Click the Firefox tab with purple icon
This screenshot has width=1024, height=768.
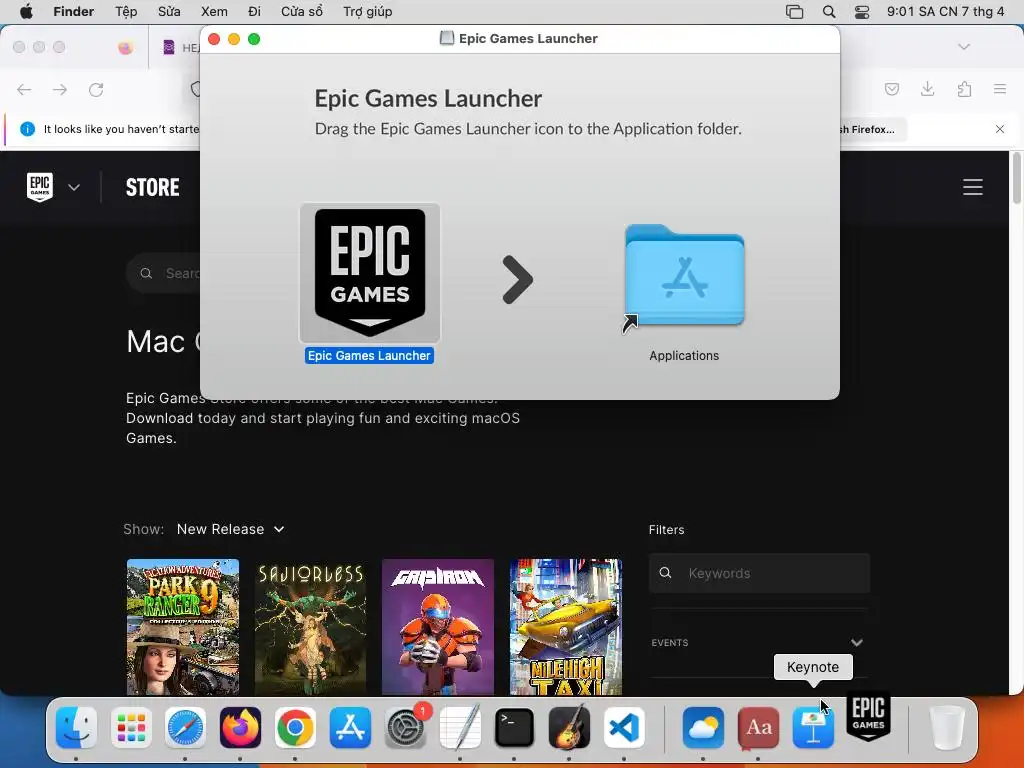(174, 47)
